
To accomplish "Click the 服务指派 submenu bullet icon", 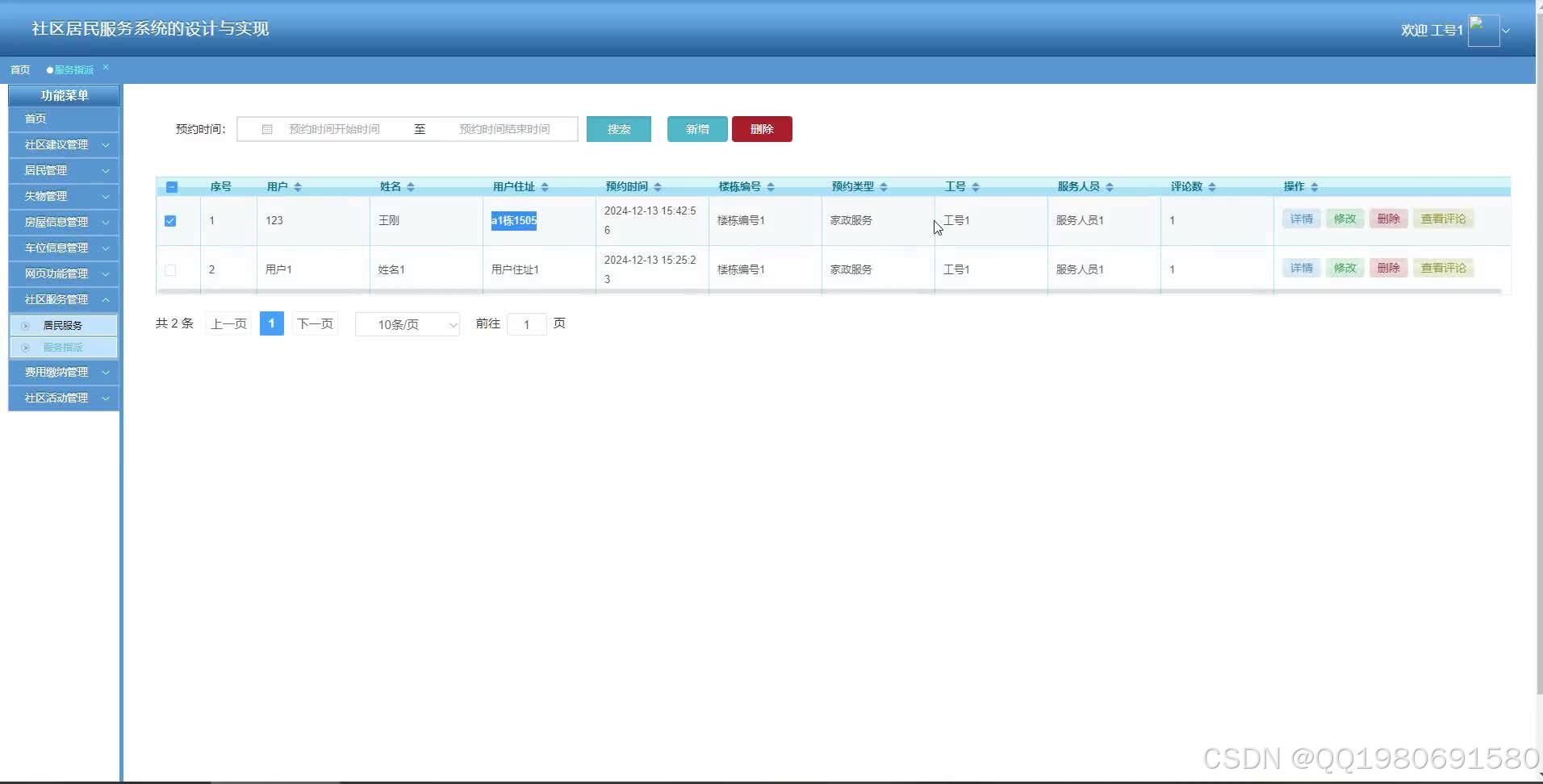I will coord(26,348).
